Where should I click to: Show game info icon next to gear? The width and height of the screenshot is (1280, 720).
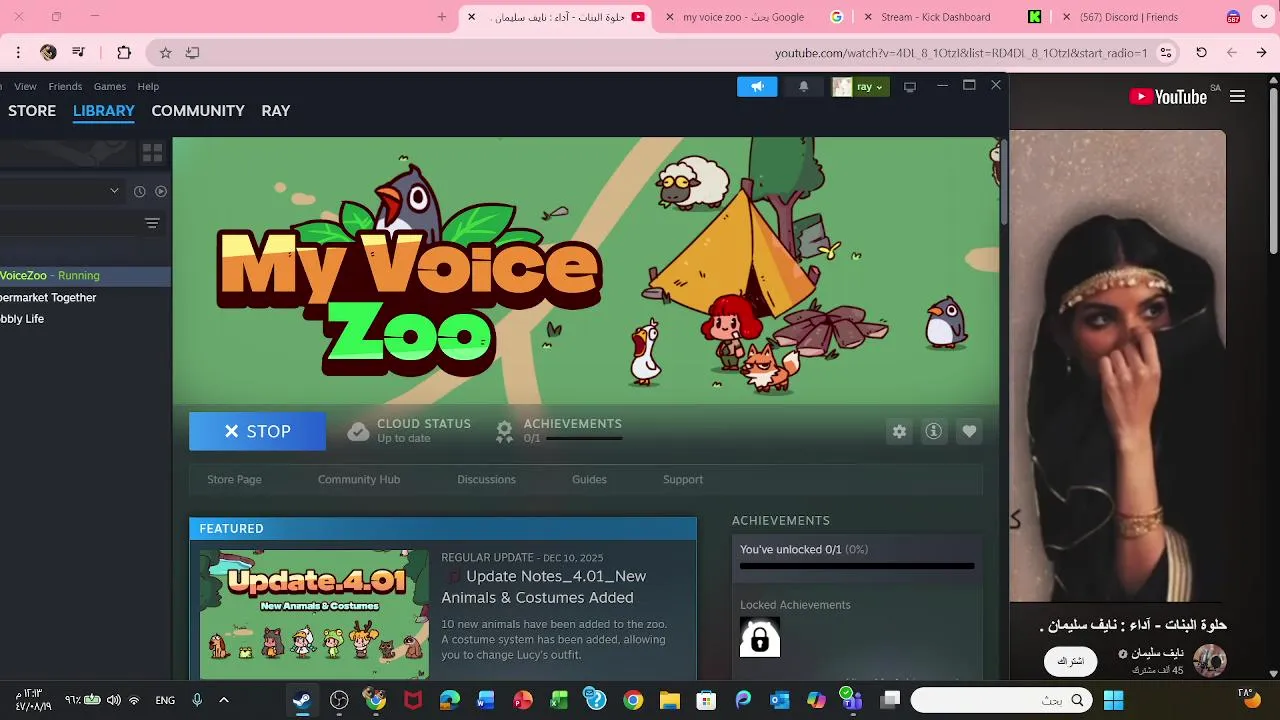pyautogui.click(x=934, y=431)
